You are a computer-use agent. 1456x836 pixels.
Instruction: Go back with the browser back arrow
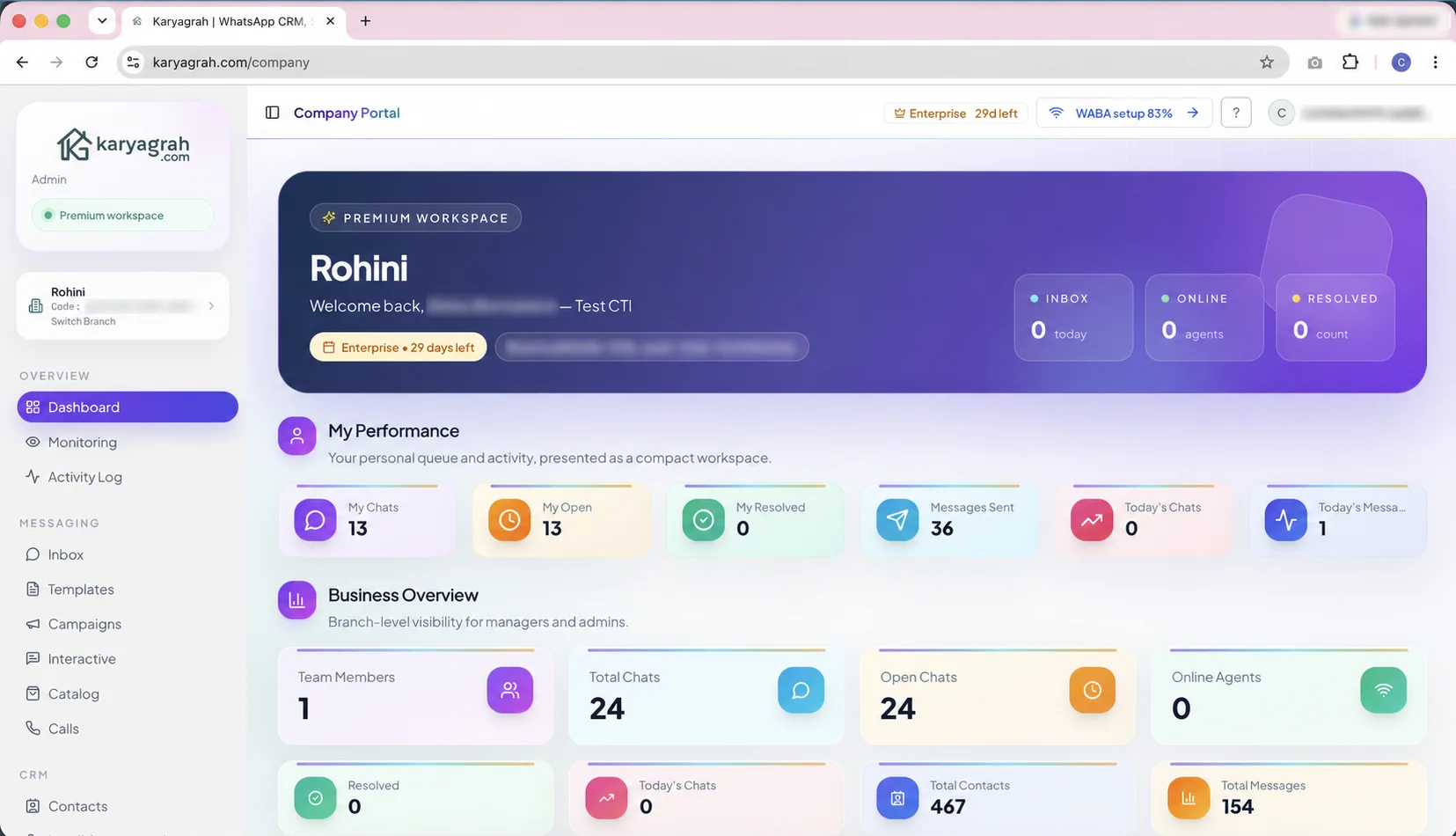point(22,62)
